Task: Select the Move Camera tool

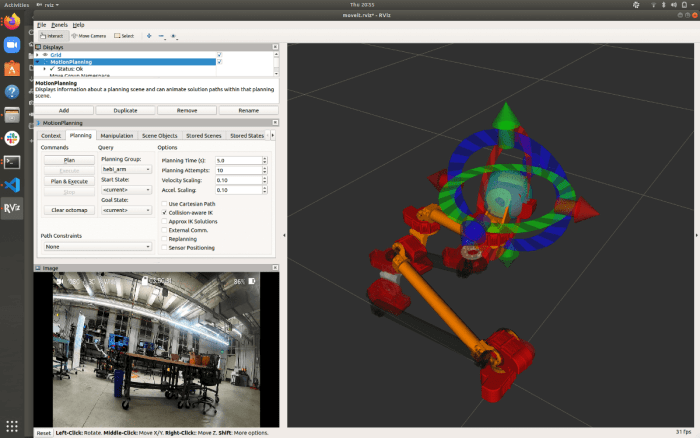Action: (x=88, y=36)
